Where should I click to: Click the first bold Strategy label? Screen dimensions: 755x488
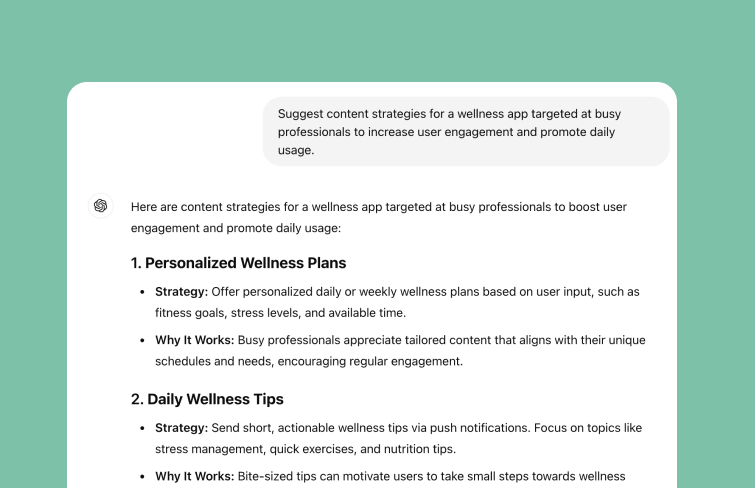[182, 292]
